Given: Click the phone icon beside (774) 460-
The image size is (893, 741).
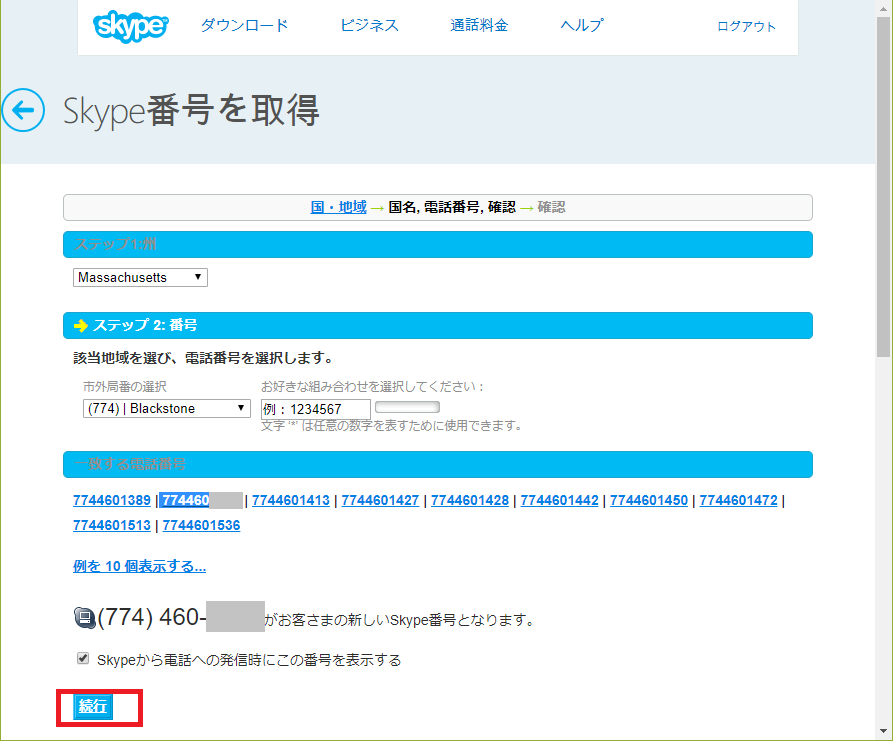Looking at the screenshot, I should click(x=84, y=617).
